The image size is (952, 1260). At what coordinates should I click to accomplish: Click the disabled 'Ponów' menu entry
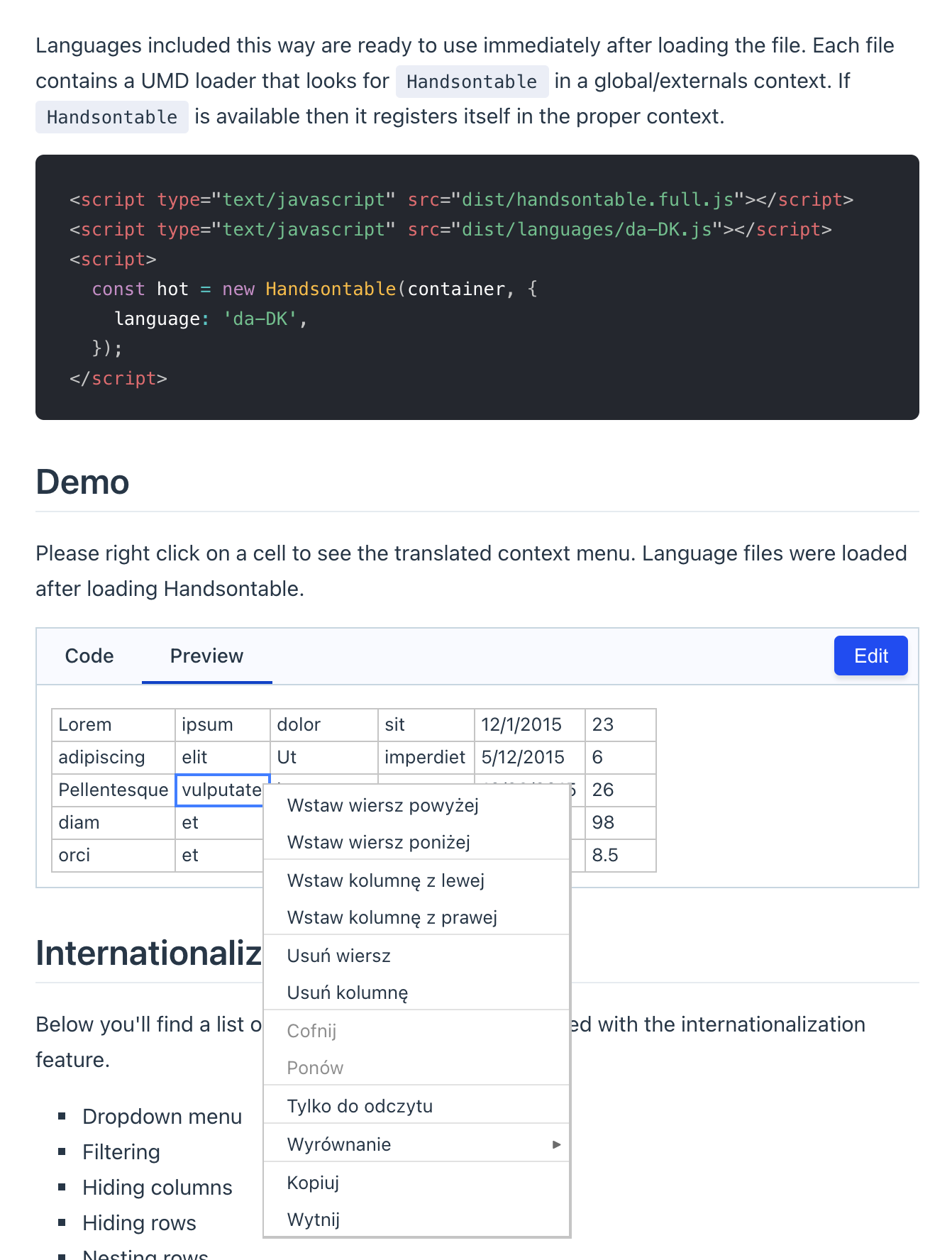[416, 1068]
